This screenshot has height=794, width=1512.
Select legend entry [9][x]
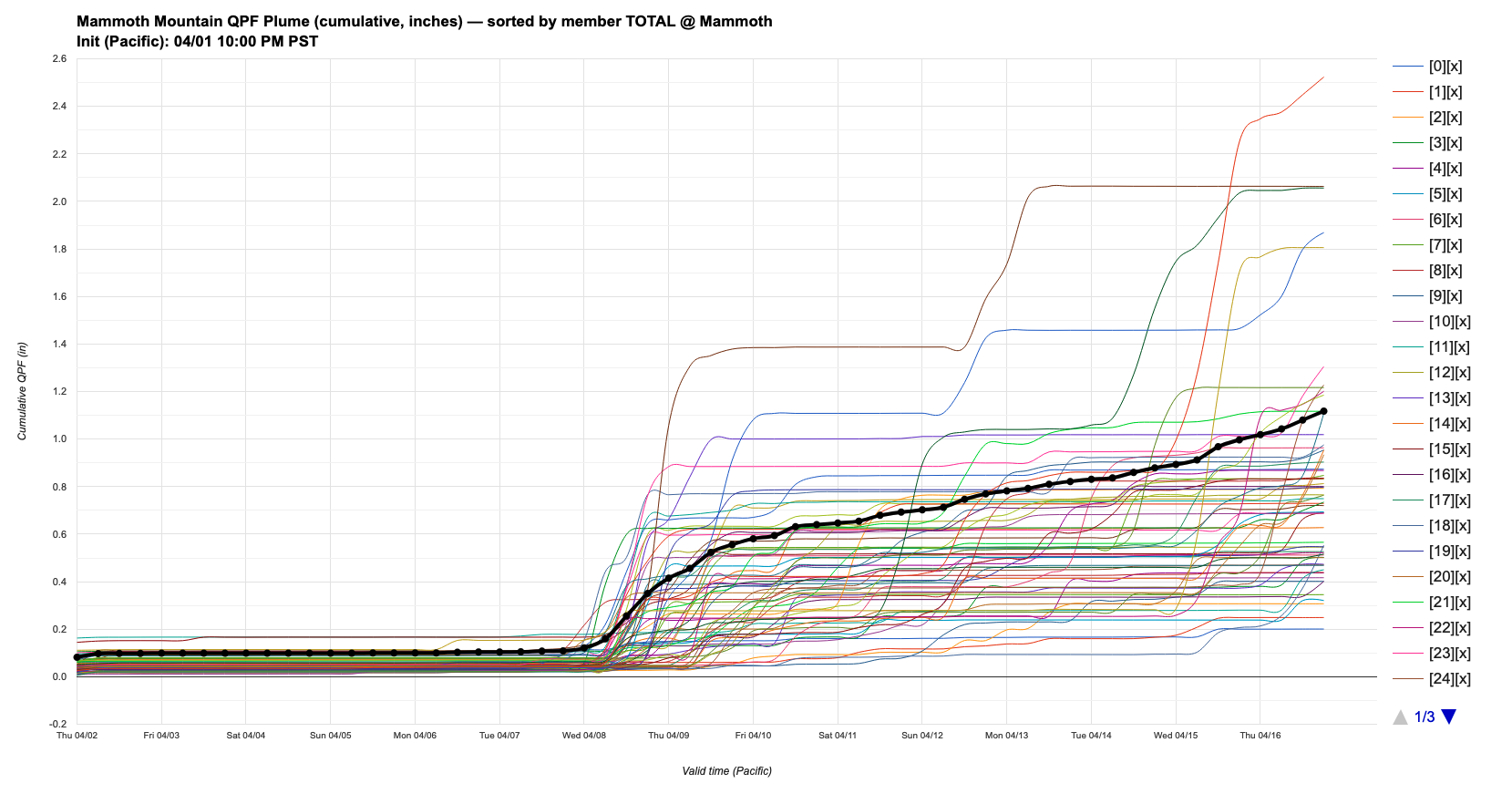(1427, 296)
